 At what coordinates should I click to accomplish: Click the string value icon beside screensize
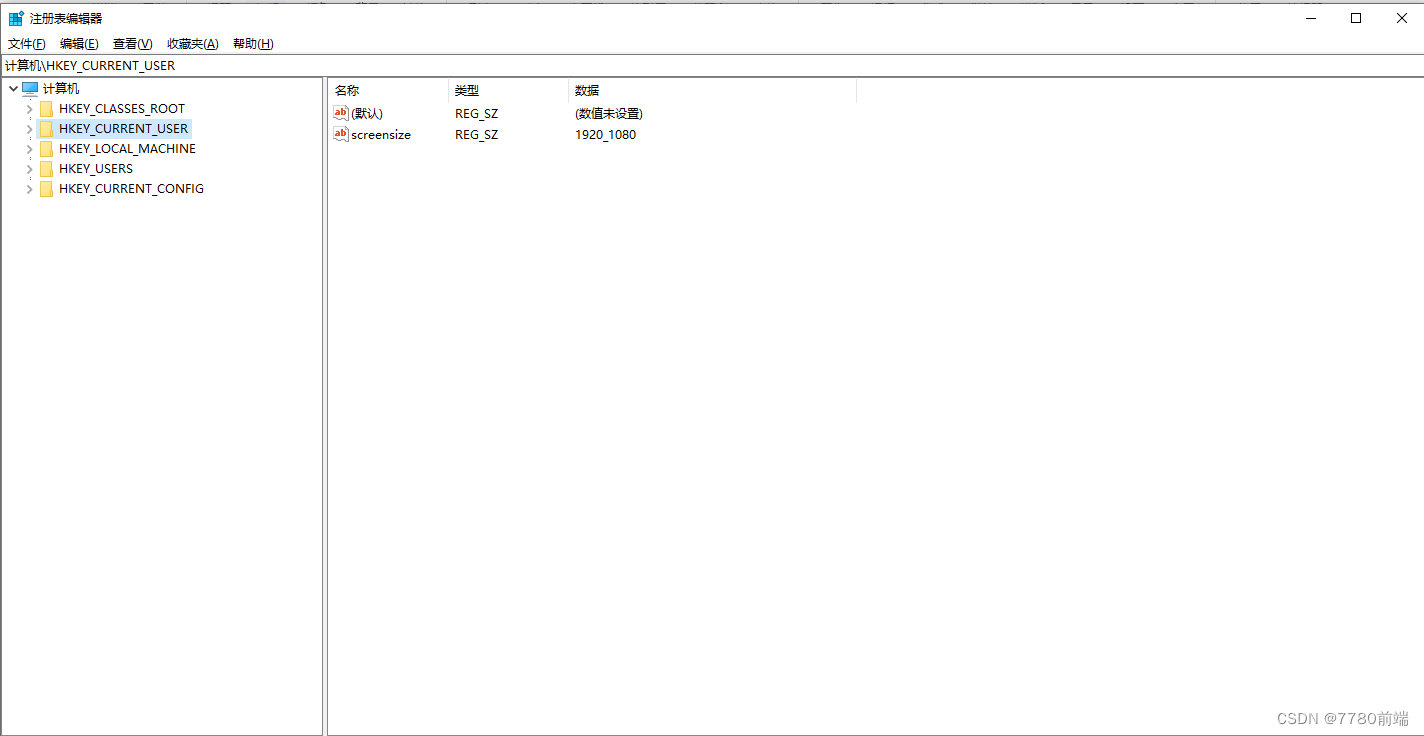coord(341,134)
